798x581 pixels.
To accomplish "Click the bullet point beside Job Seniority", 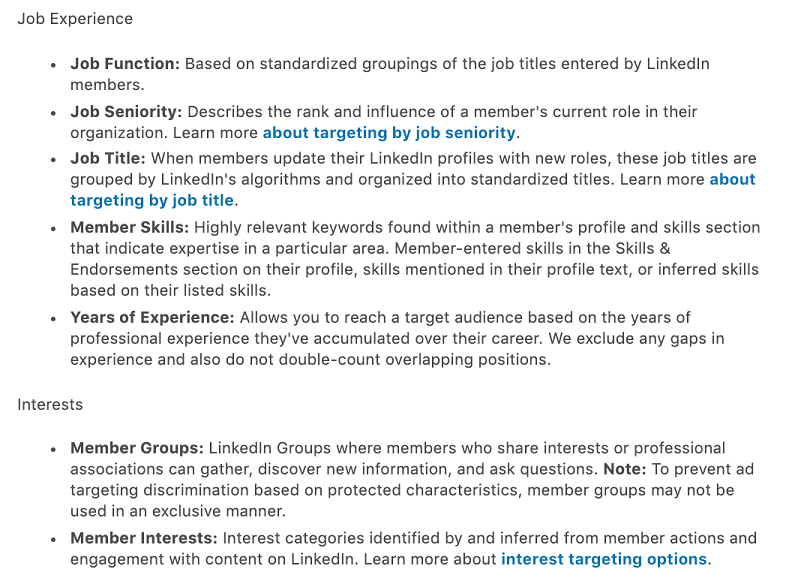I will click(x=53, y=113).
